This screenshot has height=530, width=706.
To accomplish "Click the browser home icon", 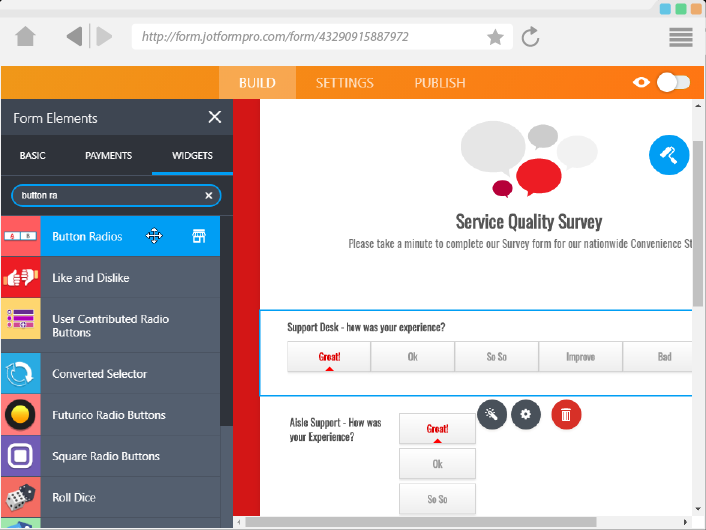I will tap(26, 37).
